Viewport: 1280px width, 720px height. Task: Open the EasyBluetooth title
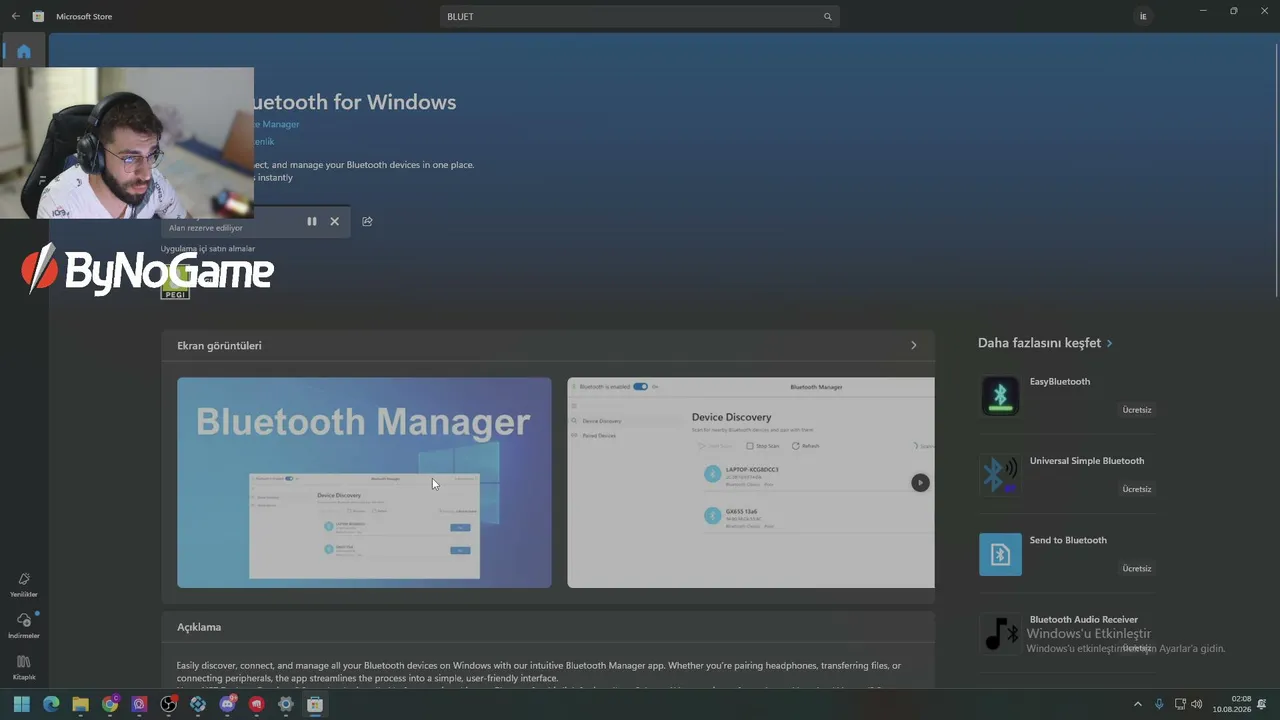[1060, 381]
